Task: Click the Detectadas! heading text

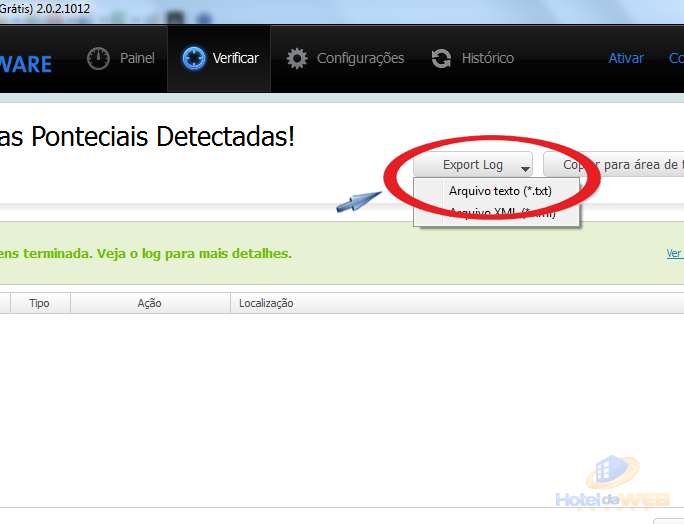Action: coord(225,137)
